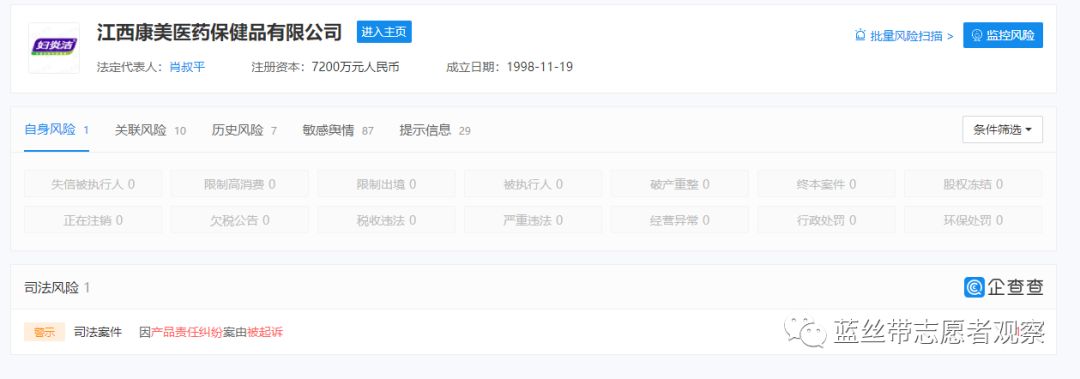
Task: Click the 被执行人 0 filter
Action: click(533, 184)
